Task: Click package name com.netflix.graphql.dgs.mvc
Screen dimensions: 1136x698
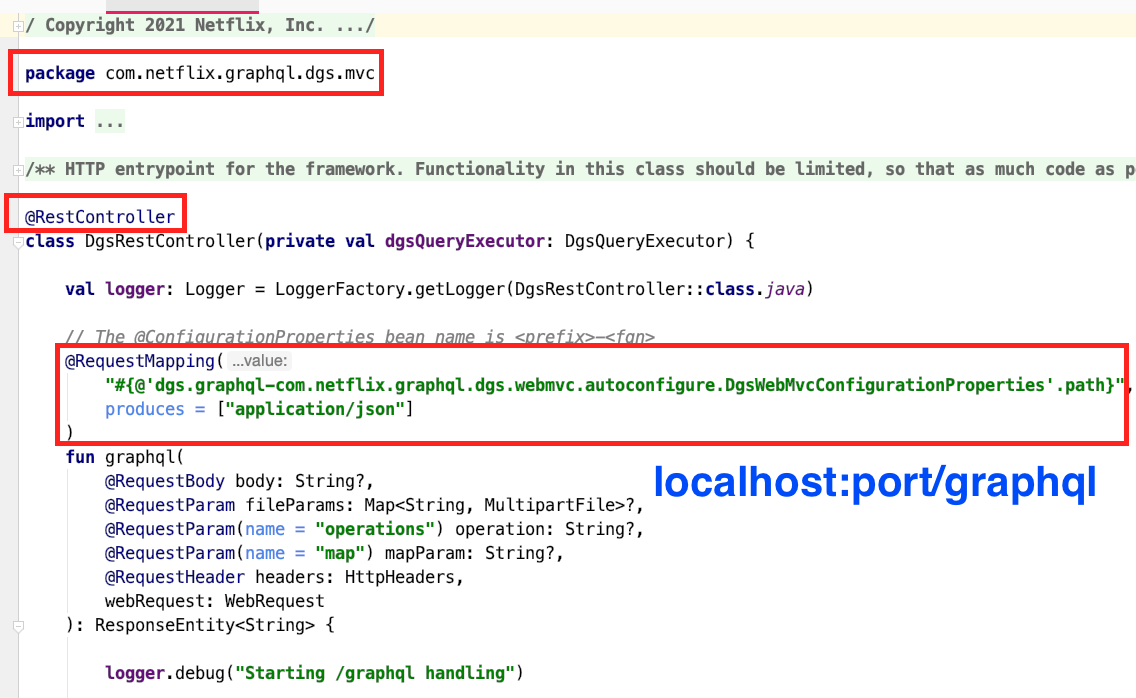Action: (x=240, y=73)
